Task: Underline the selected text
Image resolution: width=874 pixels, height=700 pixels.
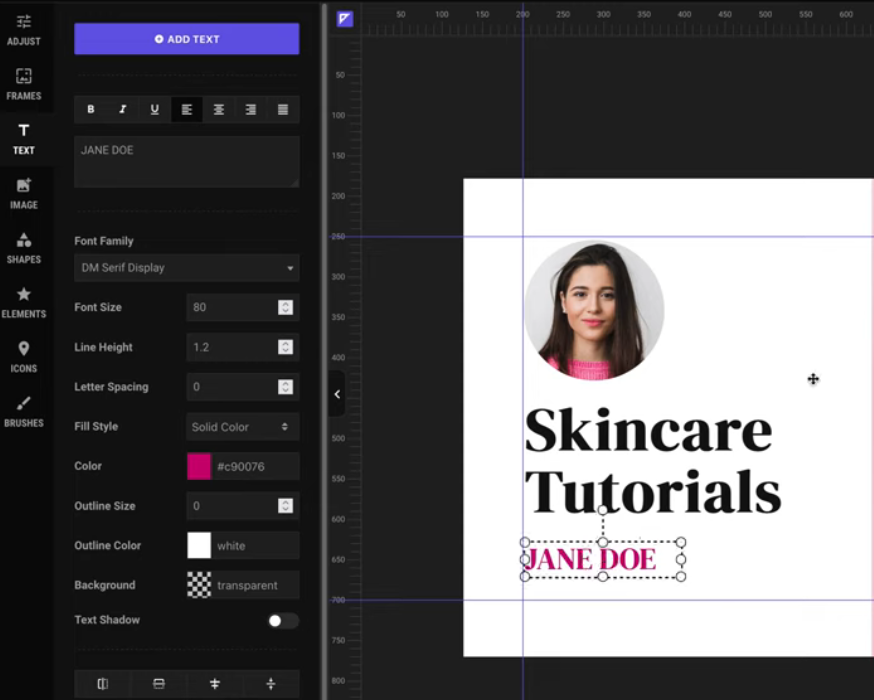Action: [154, 109]
